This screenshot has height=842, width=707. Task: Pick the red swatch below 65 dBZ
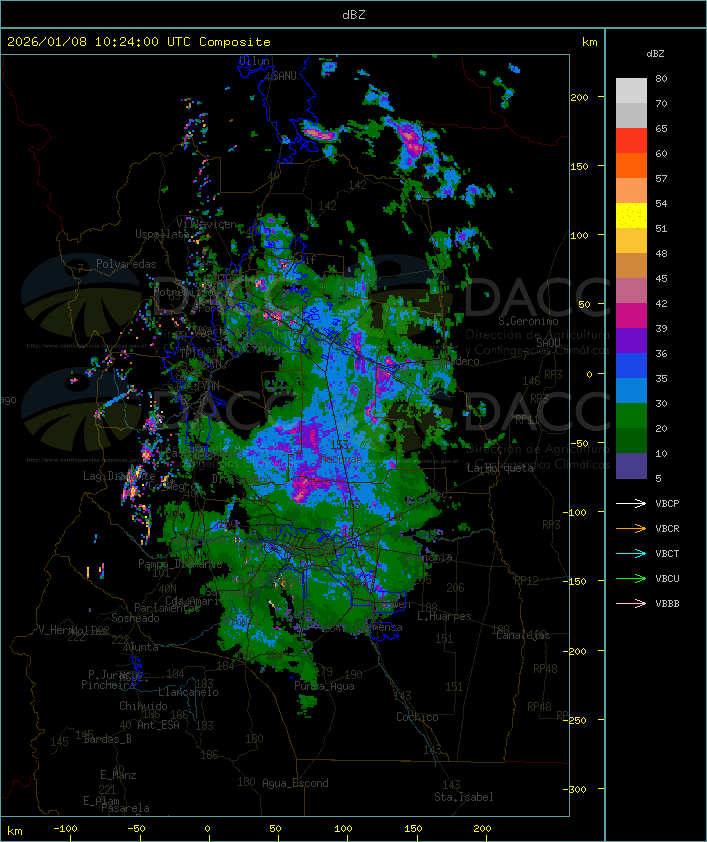click(631, 141)
